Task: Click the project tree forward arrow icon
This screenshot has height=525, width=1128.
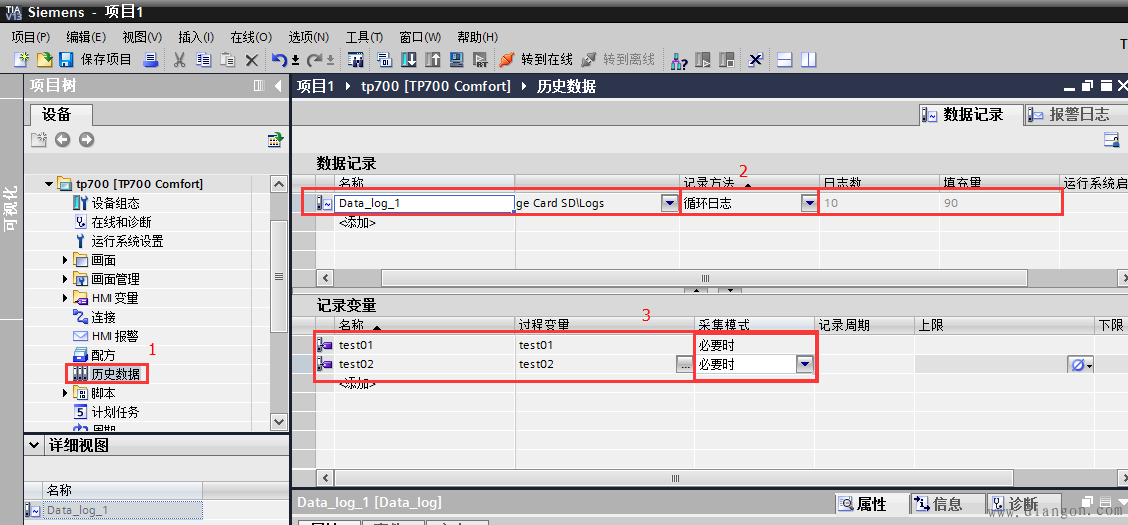Action: [87, 140]
